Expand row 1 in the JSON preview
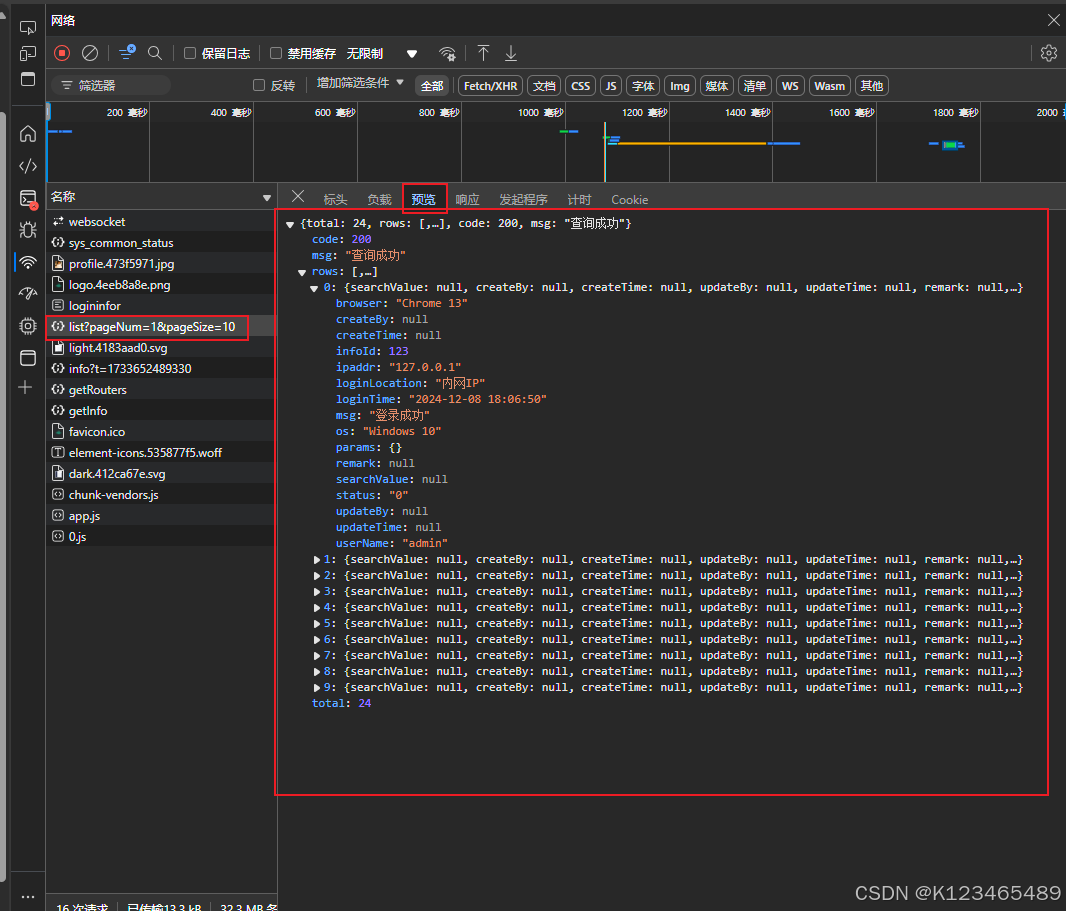Image resolution: width=1066 pixels, height=911 pixels. point(318,560)
